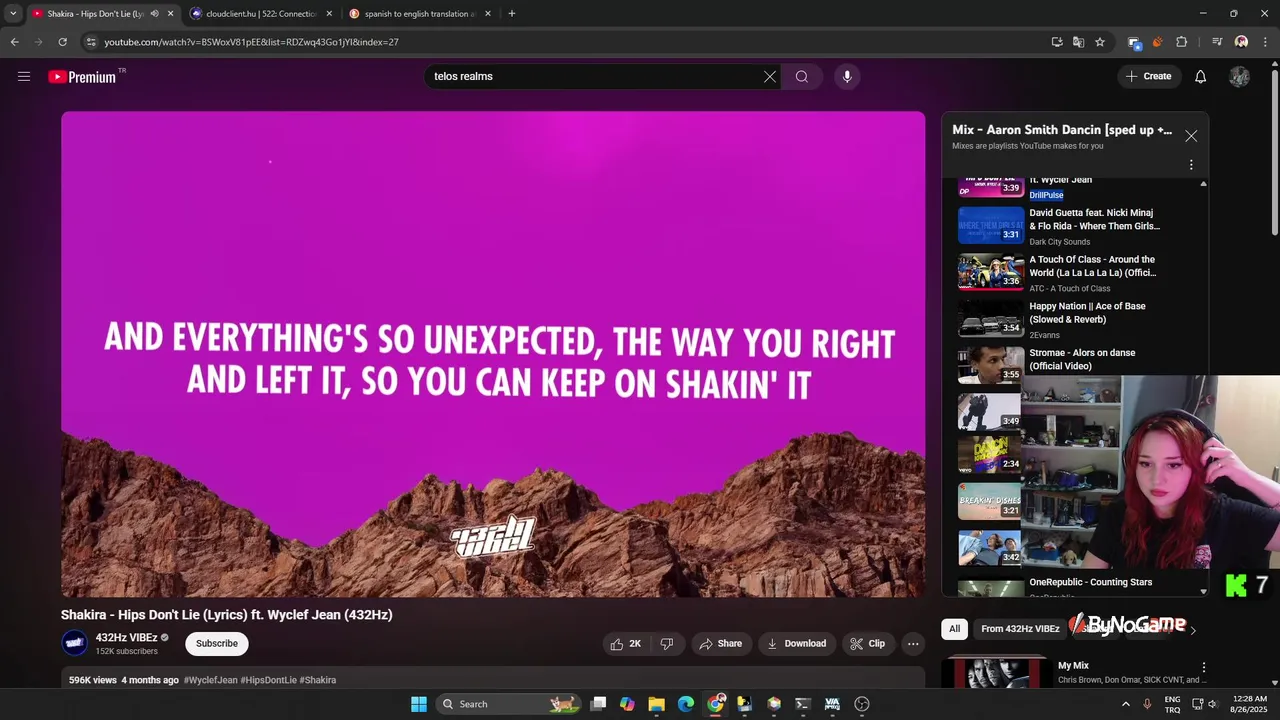Click the search magnifier button

802,76
